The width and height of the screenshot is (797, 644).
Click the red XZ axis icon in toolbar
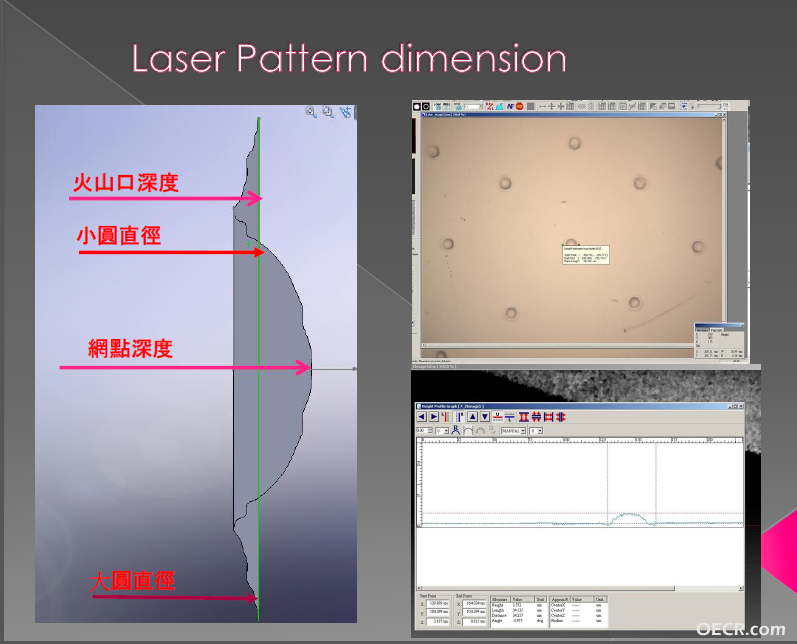[x=489, y=106]
